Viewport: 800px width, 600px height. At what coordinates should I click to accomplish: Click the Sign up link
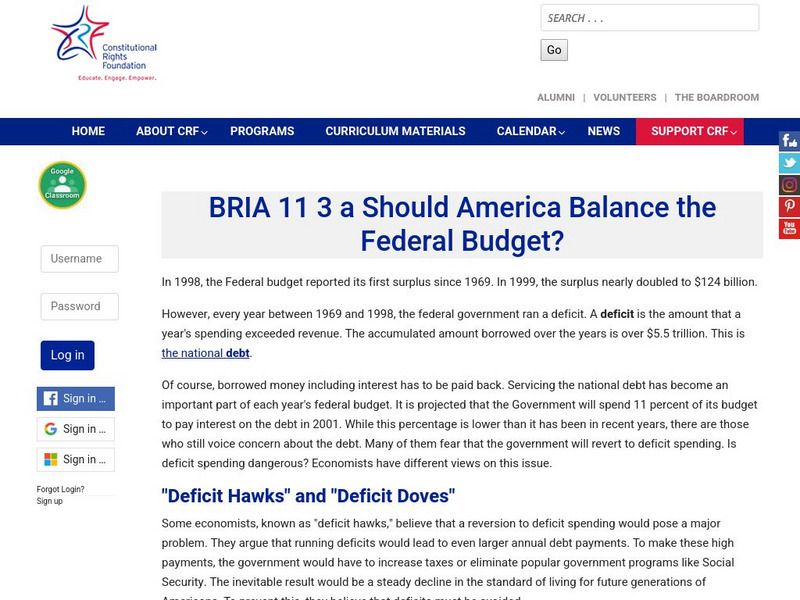(49, 501)
